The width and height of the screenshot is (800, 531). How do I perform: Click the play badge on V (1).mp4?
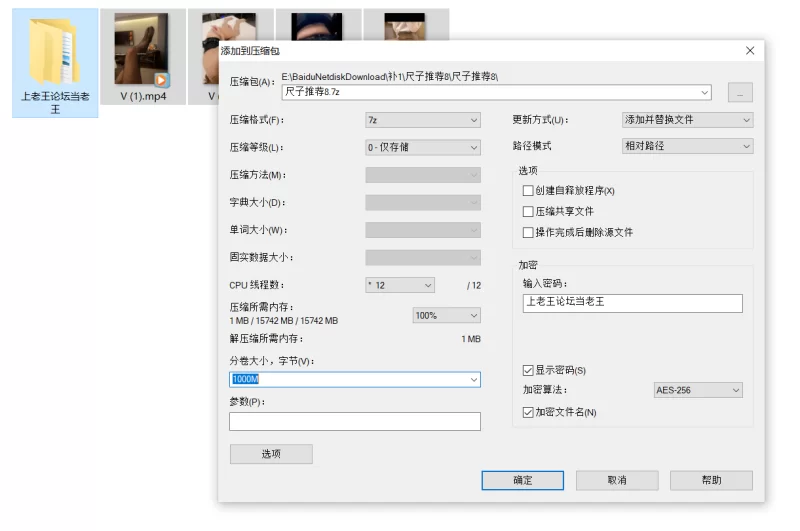(161, 80)
